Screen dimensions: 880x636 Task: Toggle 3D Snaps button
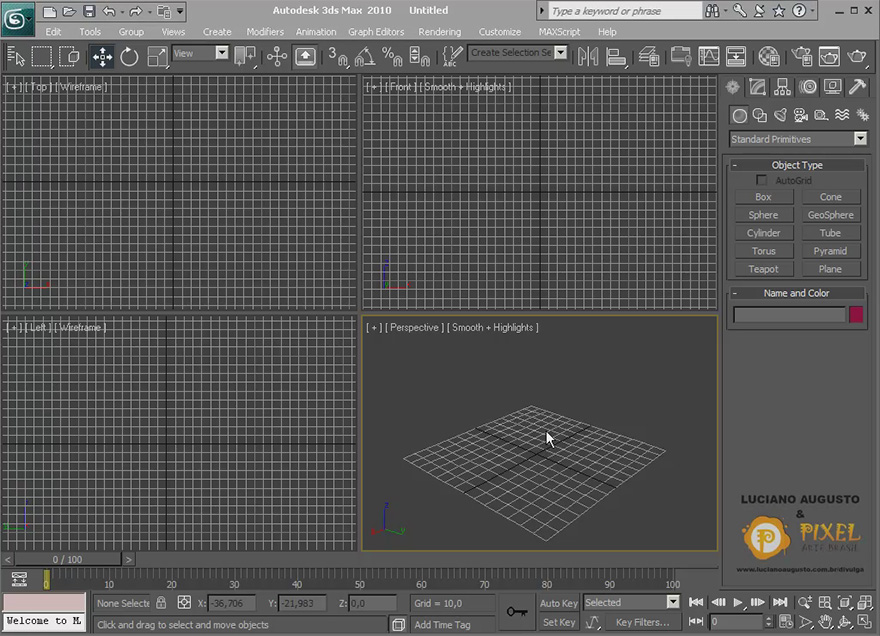point(337,56)
